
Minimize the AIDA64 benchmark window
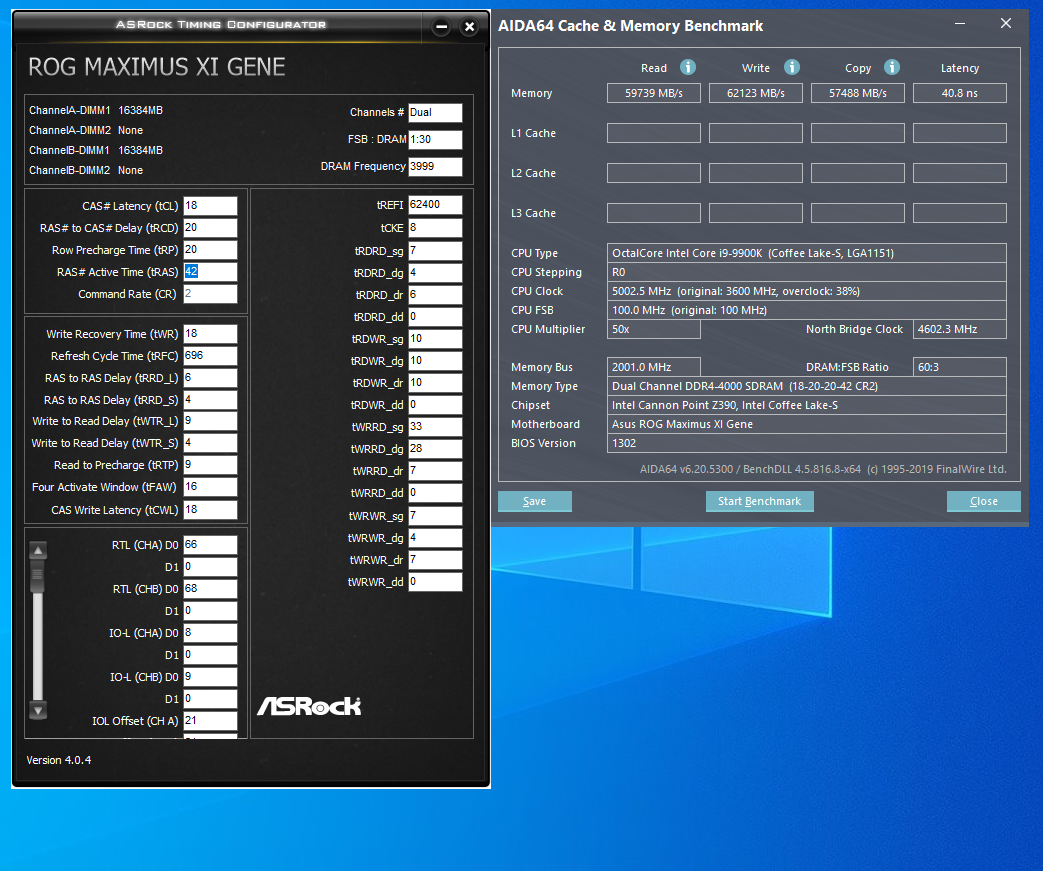click(x=960, y=24)
